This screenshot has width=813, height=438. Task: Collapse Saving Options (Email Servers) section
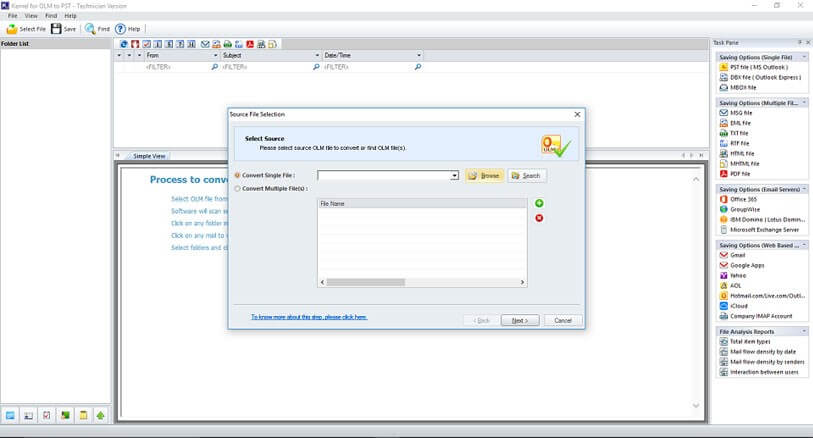tap(804, 189)
